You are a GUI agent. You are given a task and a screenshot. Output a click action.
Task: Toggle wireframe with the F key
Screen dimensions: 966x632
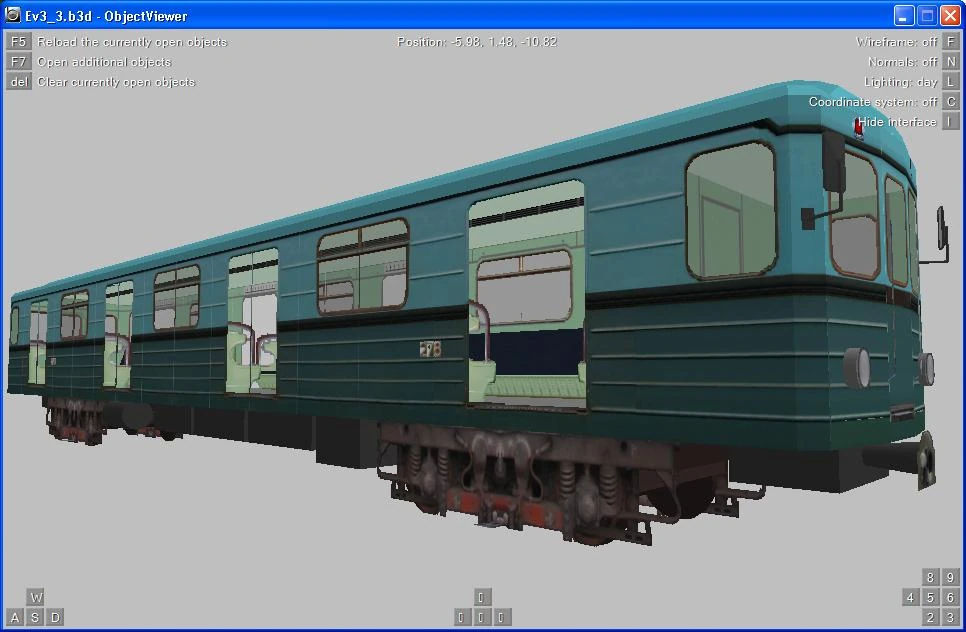951,42
